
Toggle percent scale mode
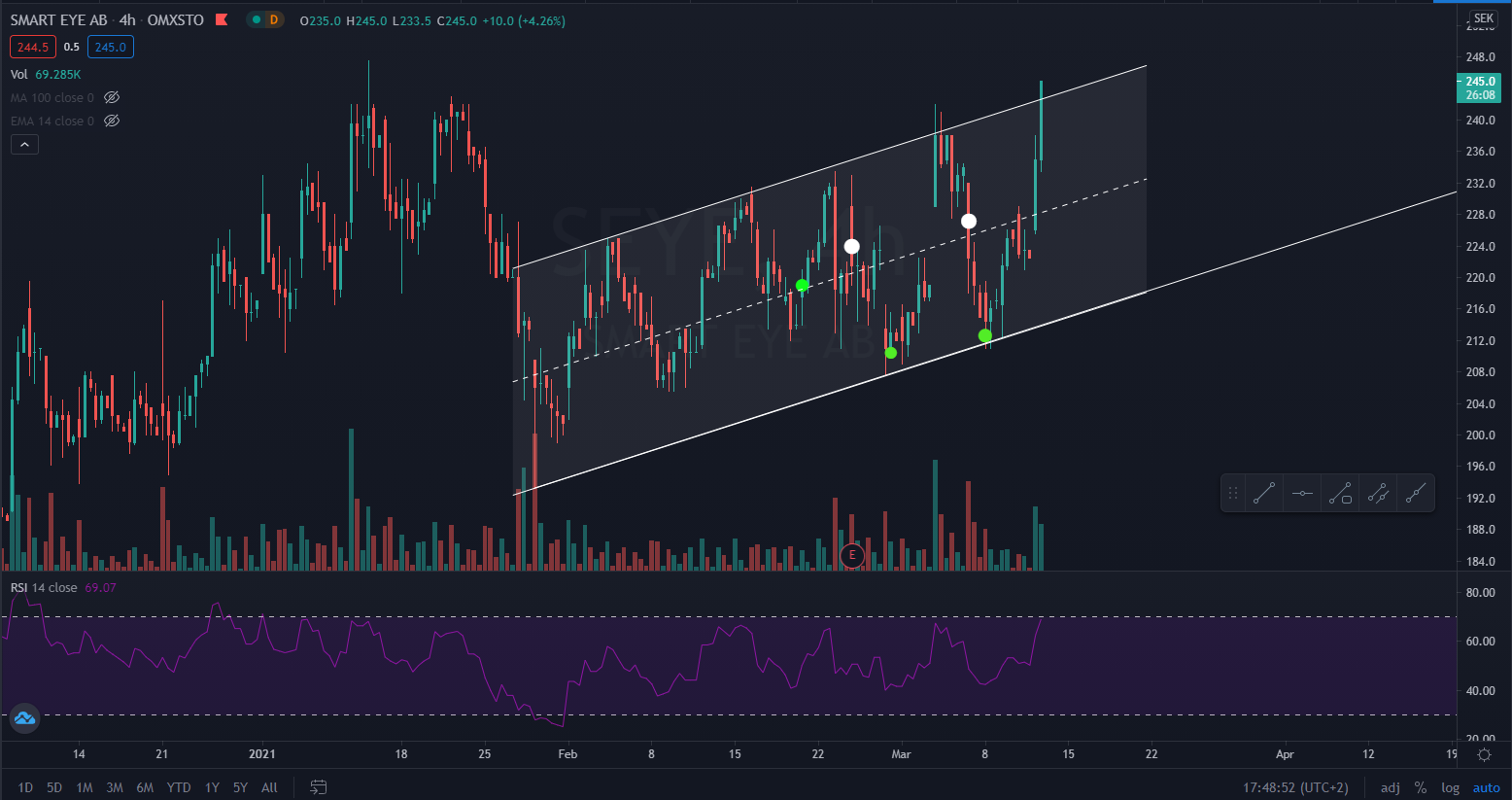[1421, 787]
